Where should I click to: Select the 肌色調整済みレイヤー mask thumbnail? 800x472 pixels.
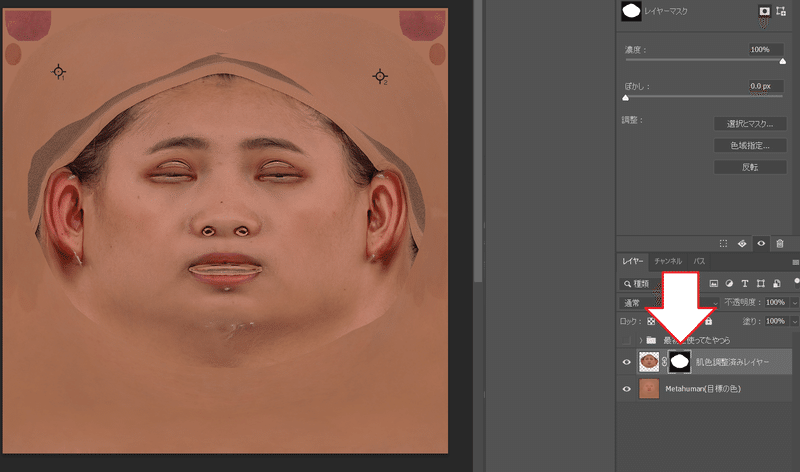tap(680, 362)
